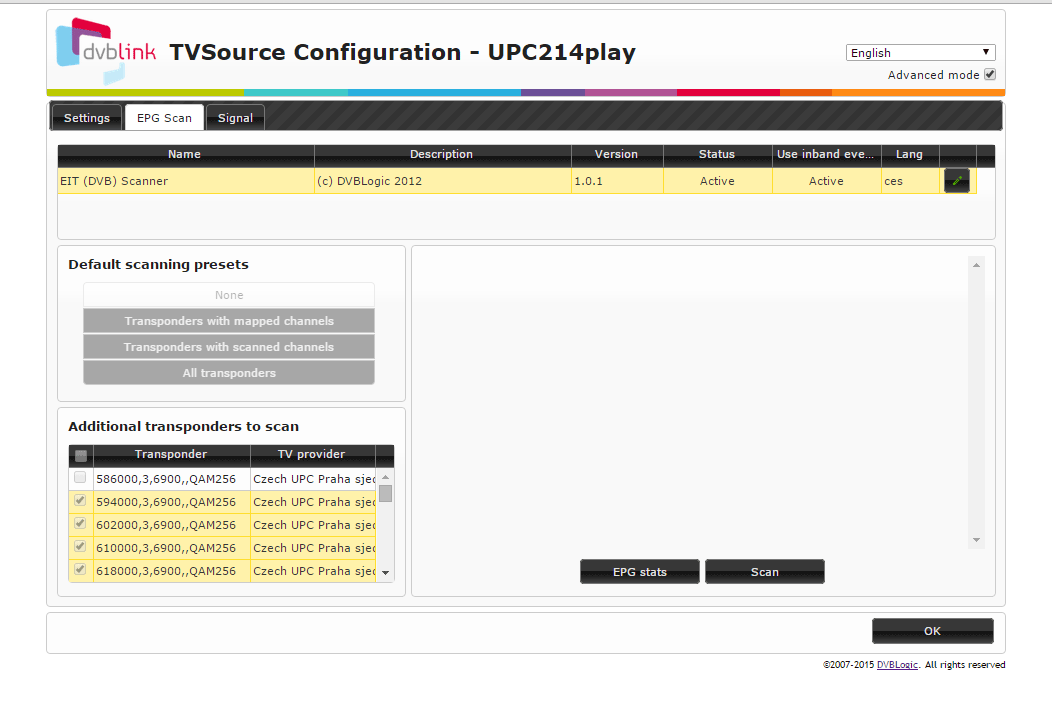This screenshot has height=705, width=1052.
Task: Click the scan log scroll-up arrow
Action: (976, 266)
